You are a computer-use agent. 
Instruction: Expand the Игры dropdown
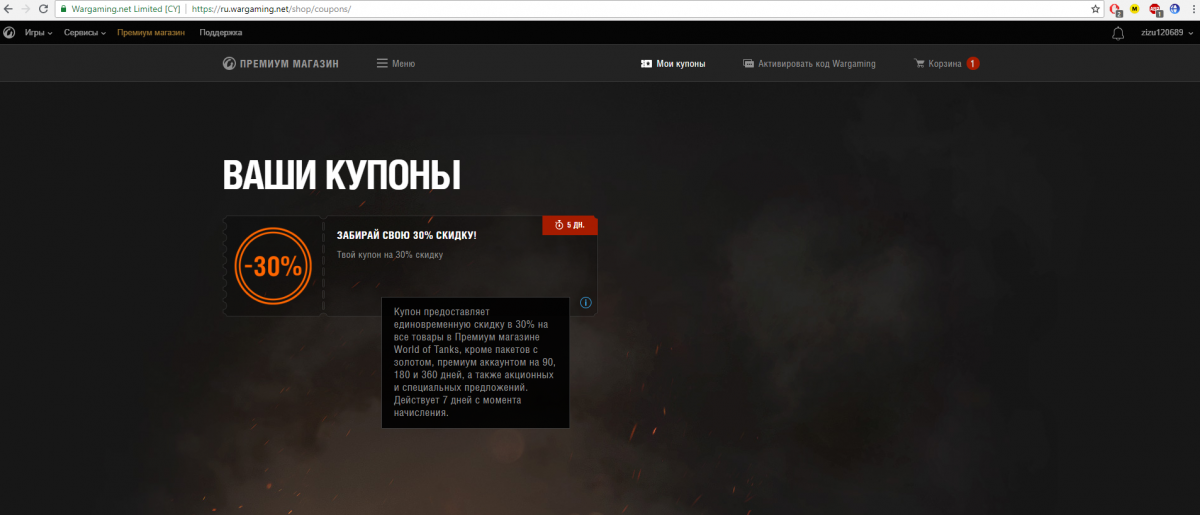coord(39,33)
